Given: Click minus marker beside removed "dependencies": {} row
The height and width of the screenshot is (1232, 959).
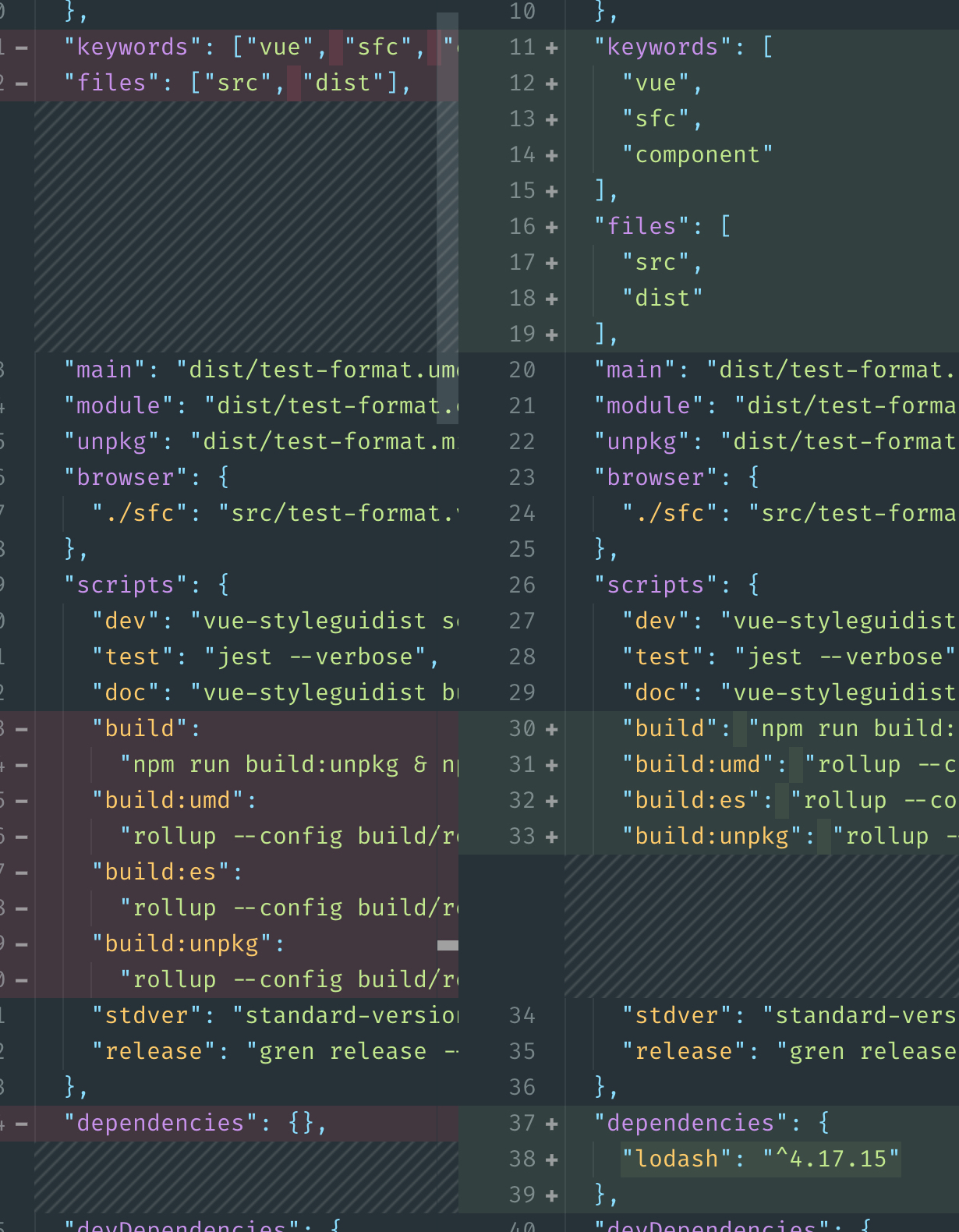Looking at the screenshot, I should pyautogui.click(x=22, y=1124).
